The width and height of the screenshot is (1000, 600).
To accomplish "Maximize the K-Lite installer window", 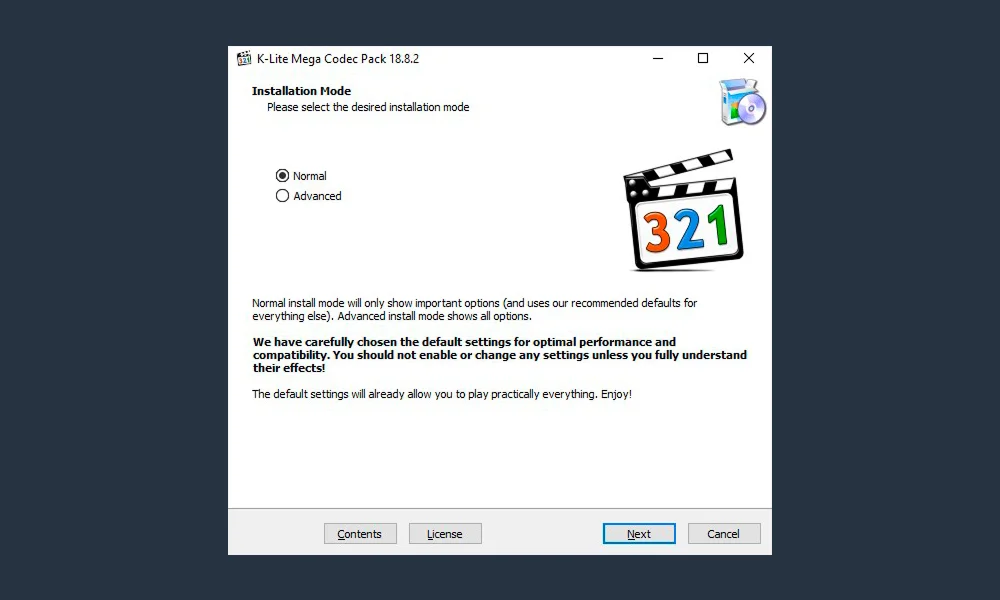I will [x=703, y=58].
